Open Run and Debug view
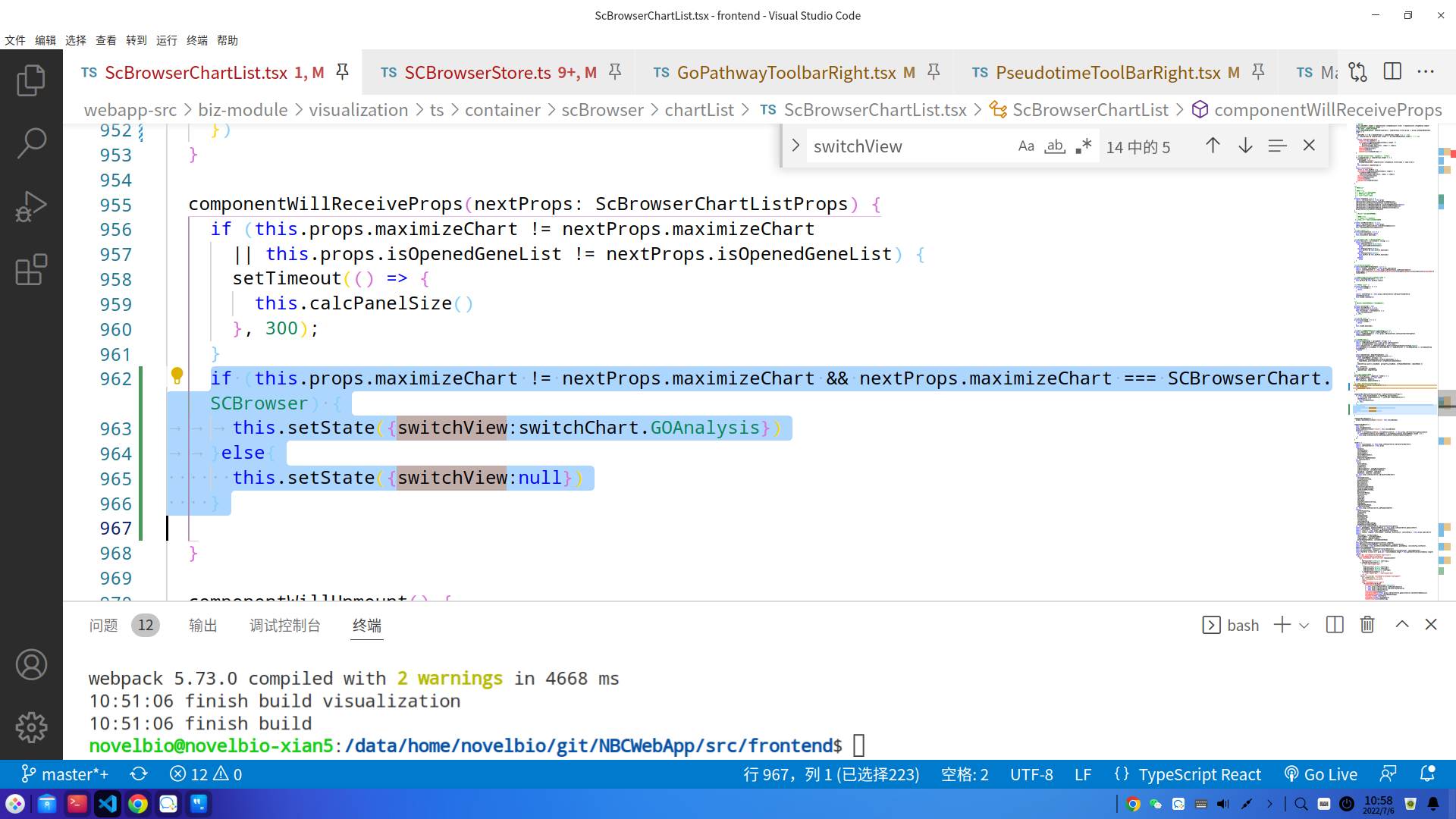This screenshot has height=819, width=1456. 31,206
